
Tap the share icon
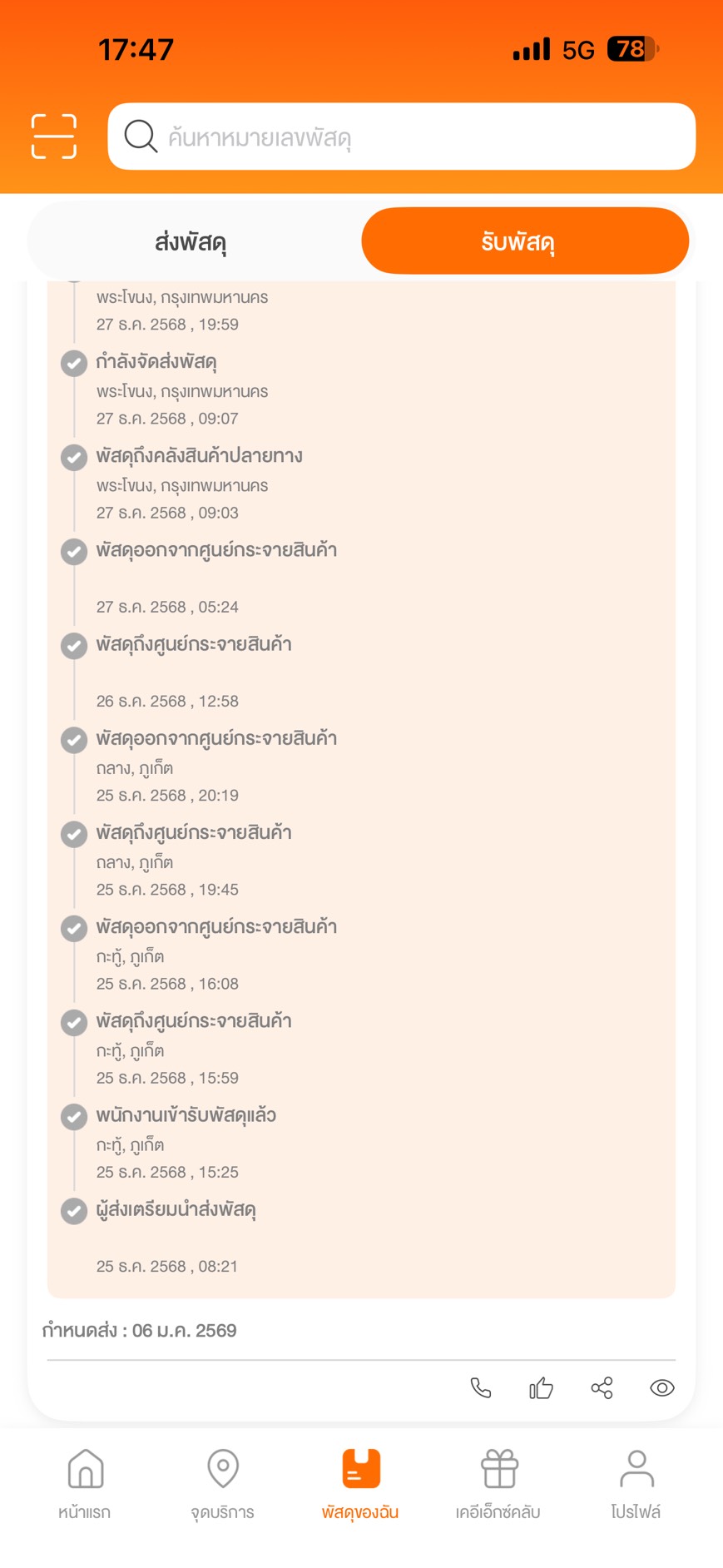pyautogui.click(x=602, y=1387)
